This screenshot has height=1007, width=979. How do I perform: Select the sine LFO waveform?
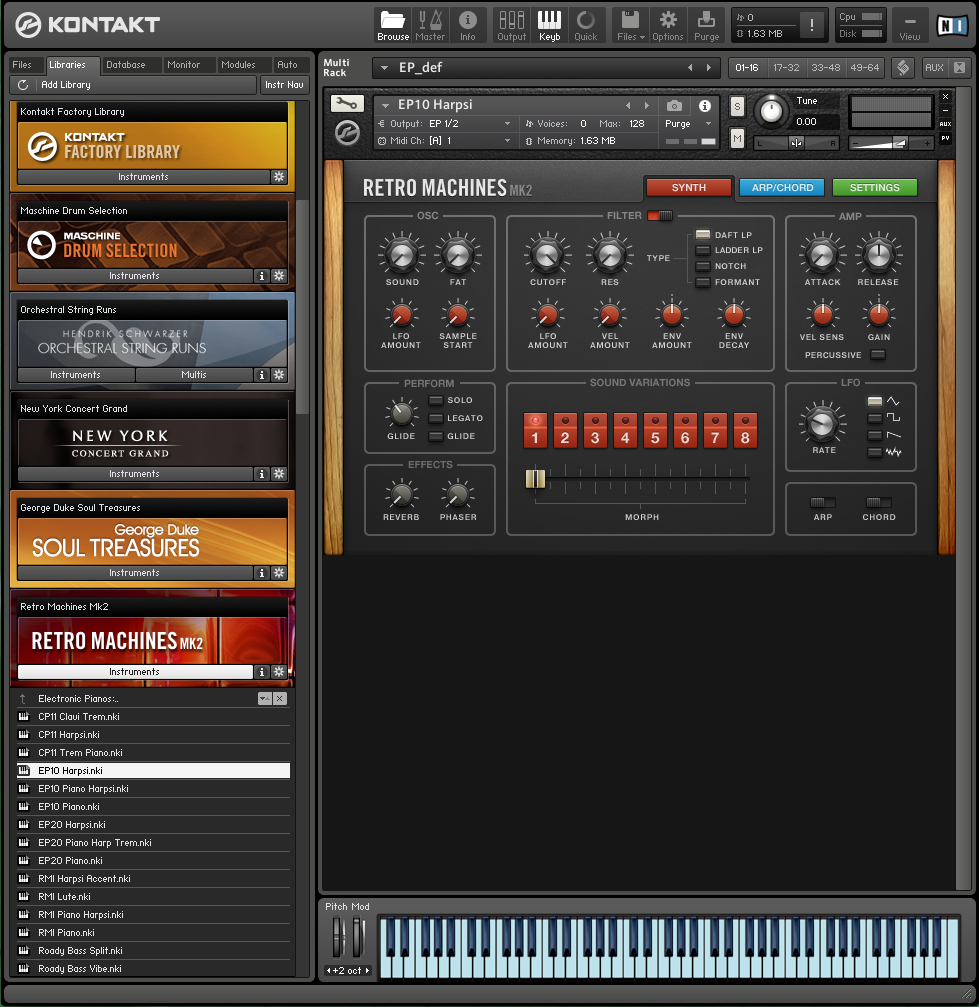click(x=875, y=401)
